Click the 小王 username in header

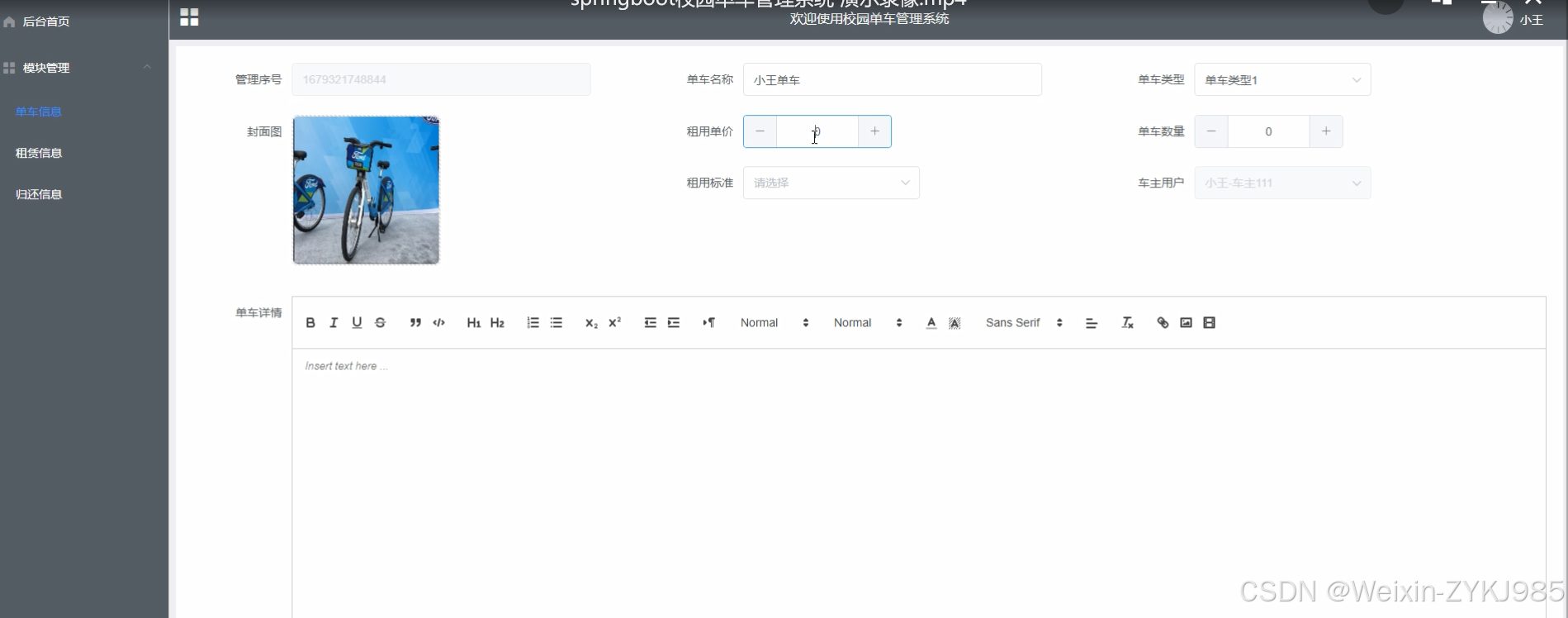click(x=1532, y=20)
